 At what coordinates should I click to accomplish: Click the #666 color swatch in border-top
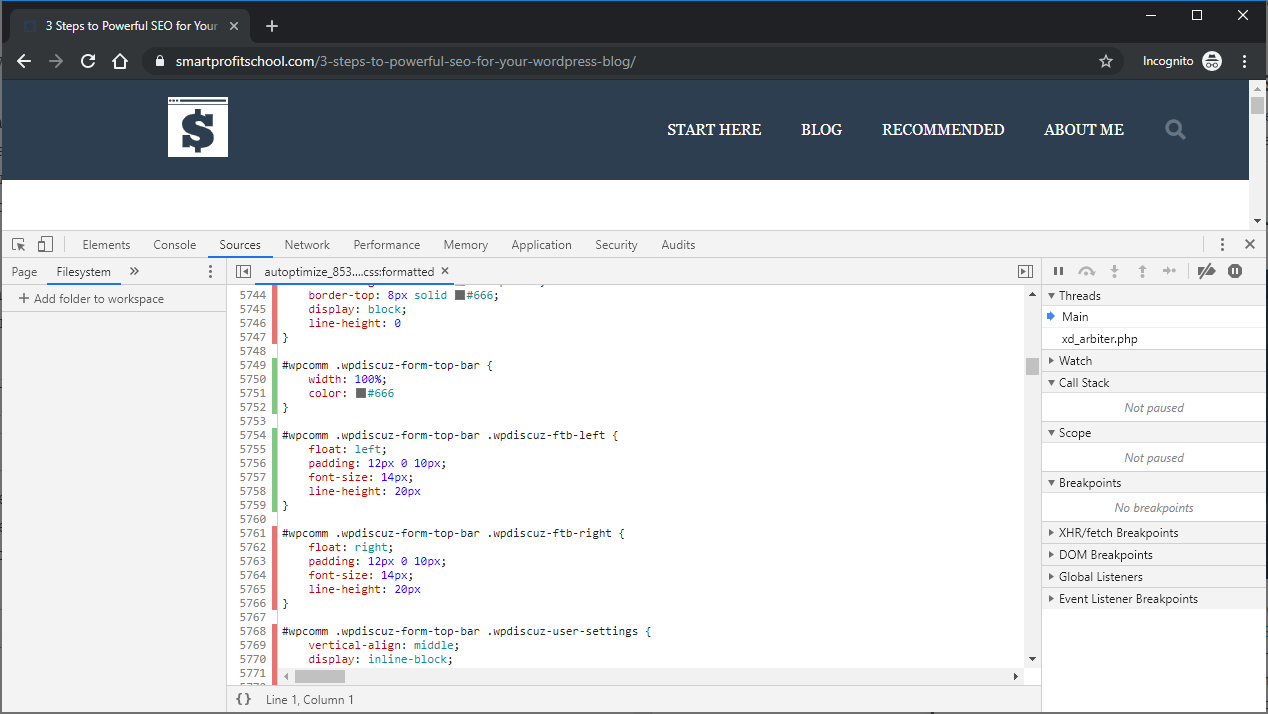460,296
